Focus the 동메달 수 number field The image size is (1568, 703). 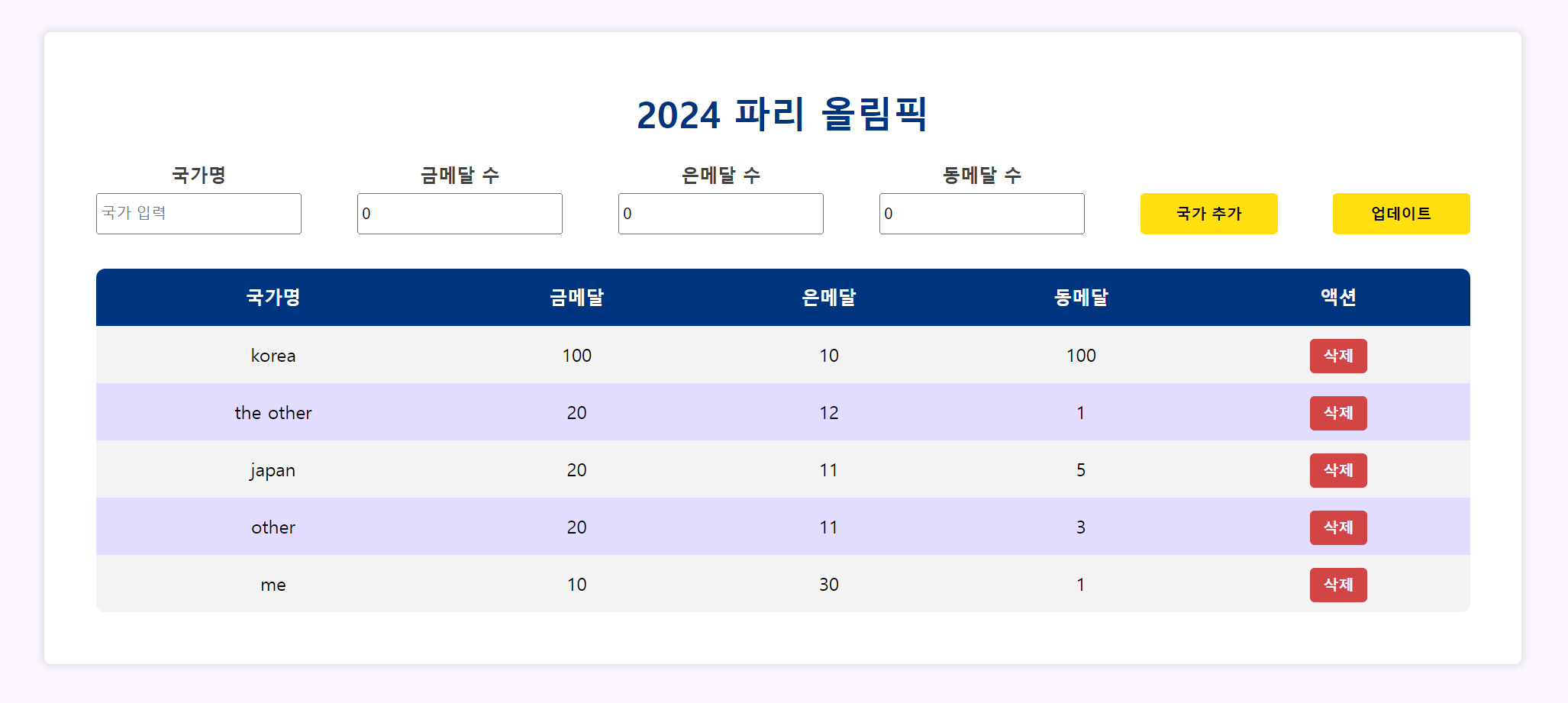(982, 214)
